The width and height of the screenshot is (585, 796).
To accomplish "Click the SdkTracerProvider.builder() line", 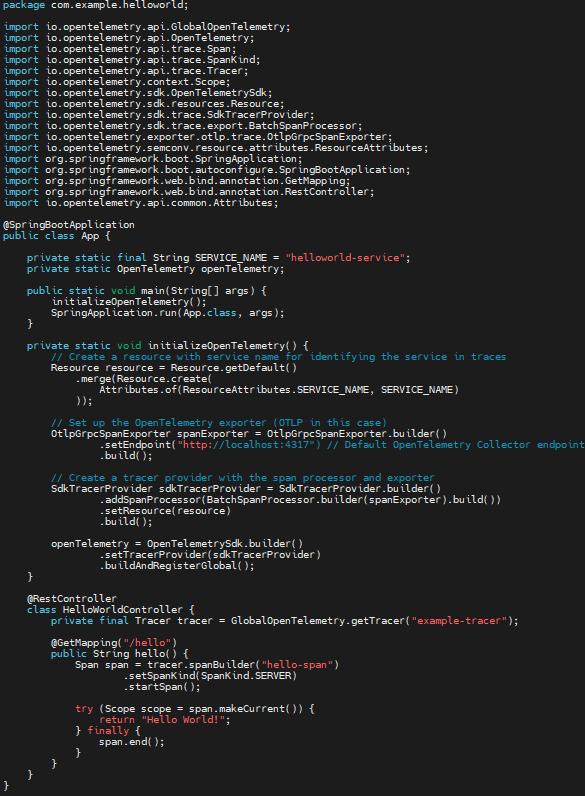I will [246, 489].
